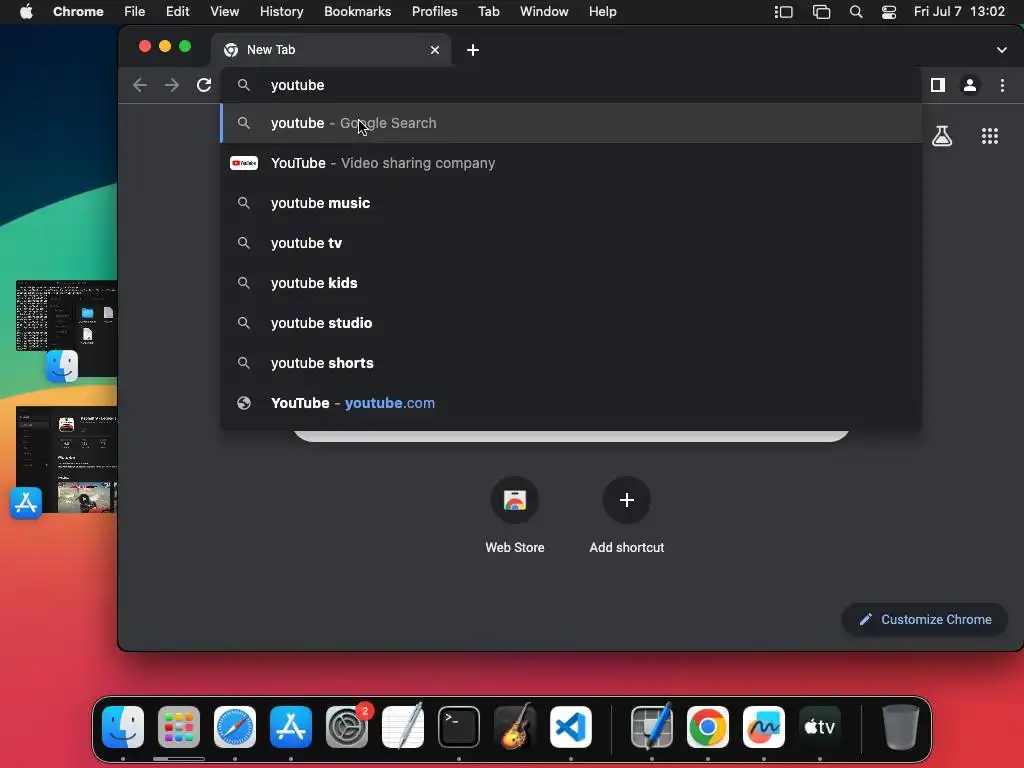Open the Edit menu
Screen dimensions: 1024x768
point(177,12)
